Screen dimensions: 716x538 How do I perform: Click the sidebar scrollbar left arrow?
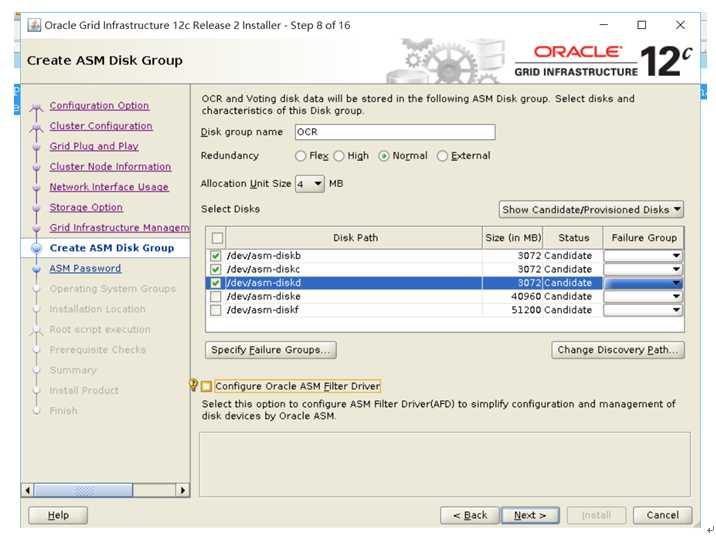[27, 491]
